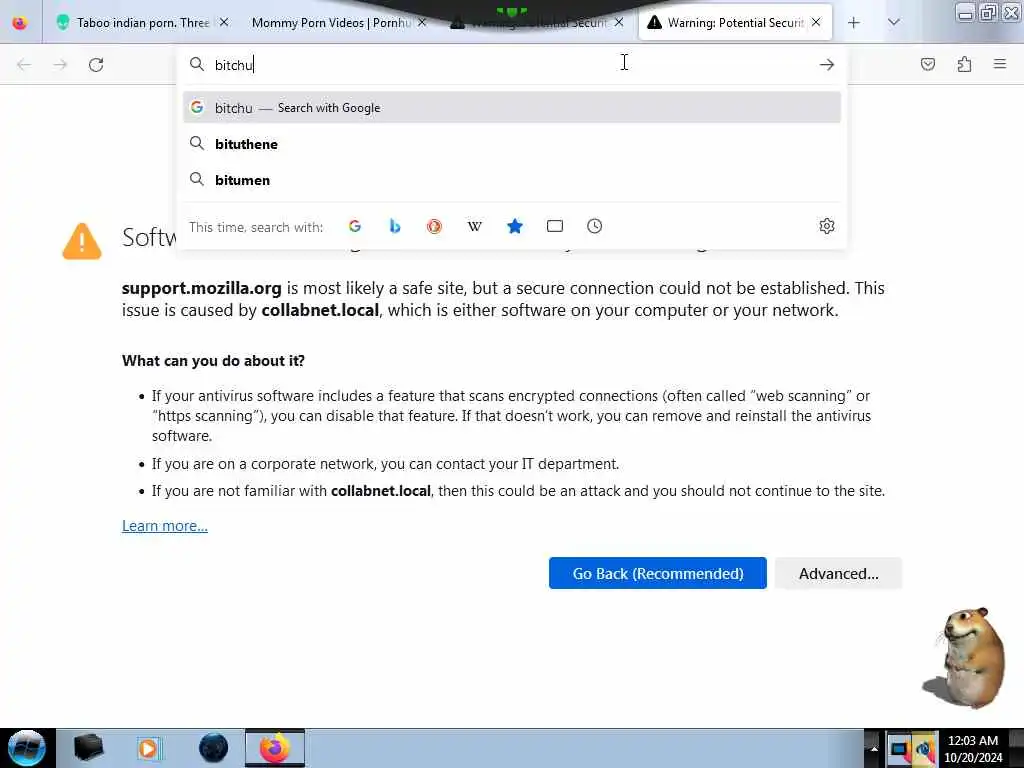Open the media player taskbar icon
This screenshot has height=768, width=1024.
(149, 748)
